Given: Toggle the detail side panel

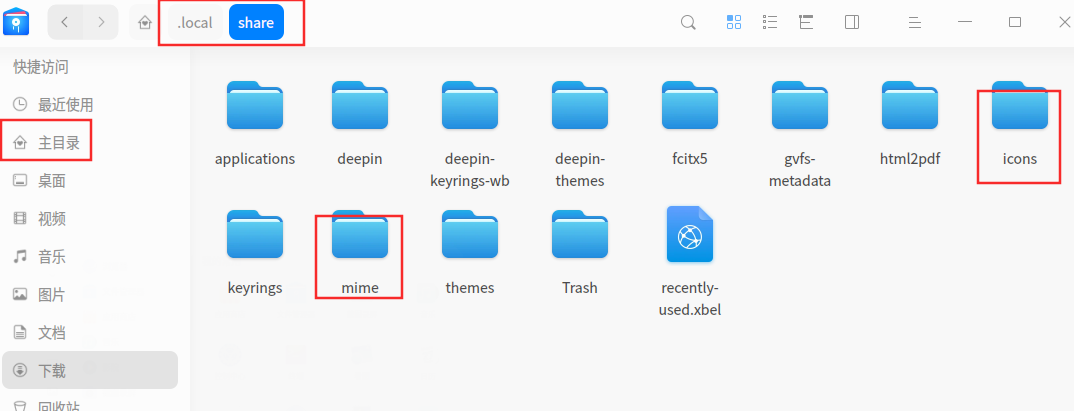Looking at the screenshot, I should click(852, 23).
